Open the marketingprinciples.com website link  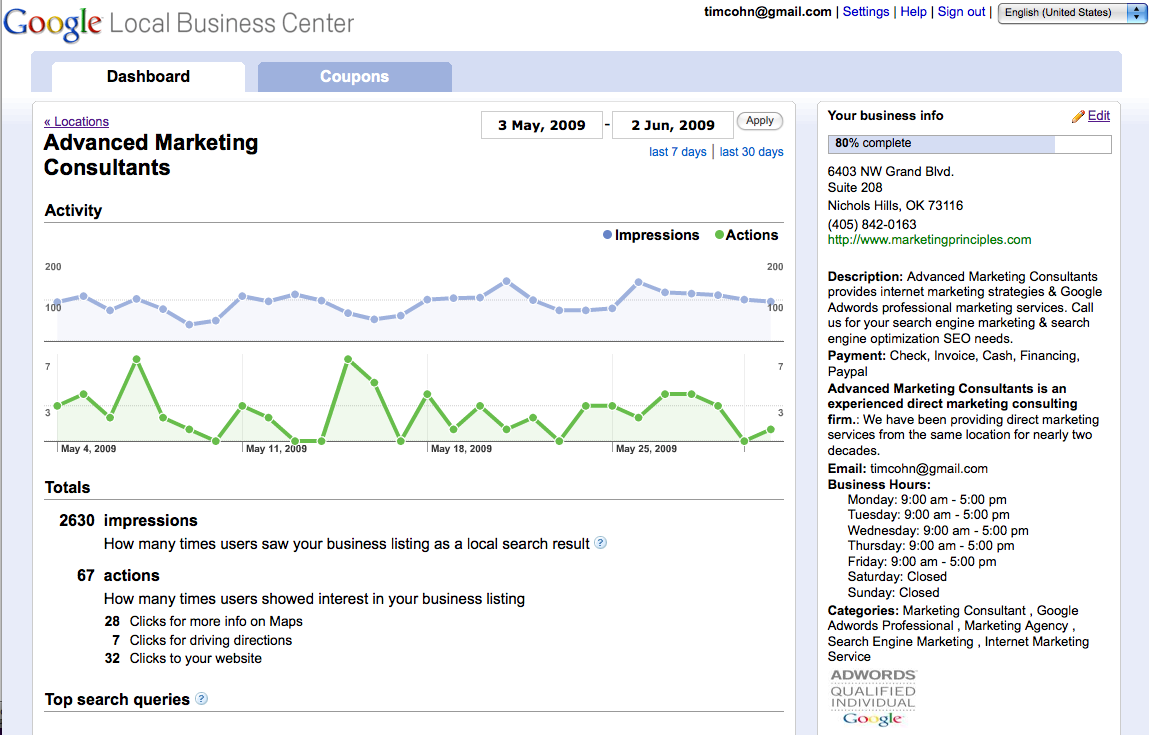(x=929, y=240)
